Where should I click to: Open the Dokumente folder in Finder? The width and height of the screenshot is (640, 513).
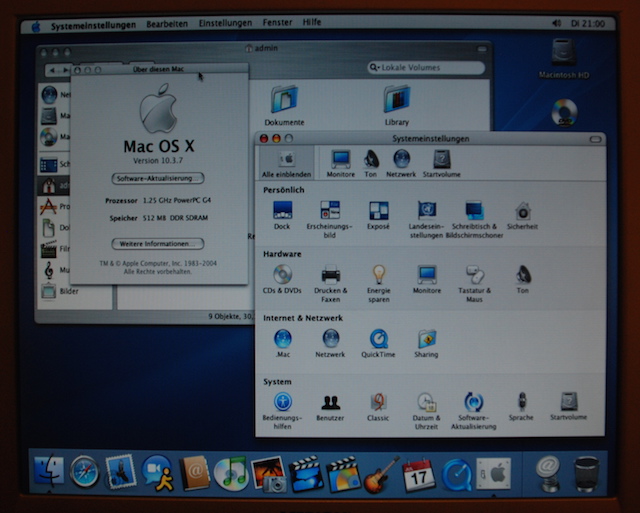coord(284,105)
